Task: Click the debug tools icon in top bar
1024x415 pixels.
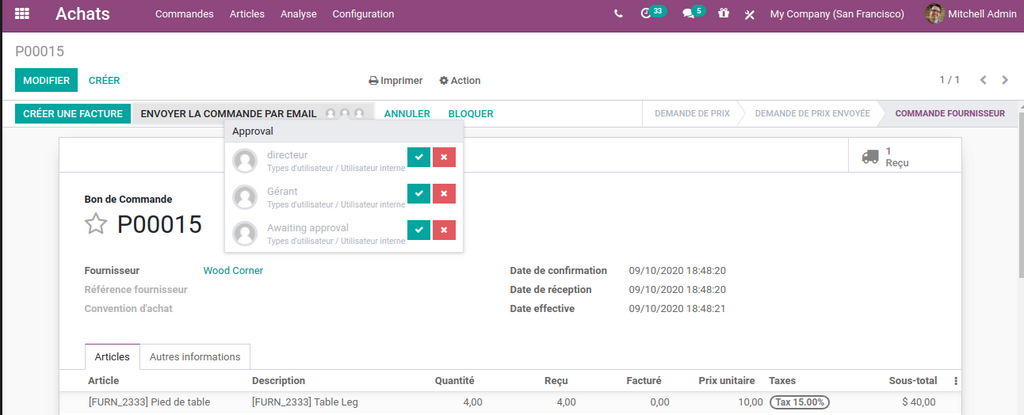Action: 749,14
